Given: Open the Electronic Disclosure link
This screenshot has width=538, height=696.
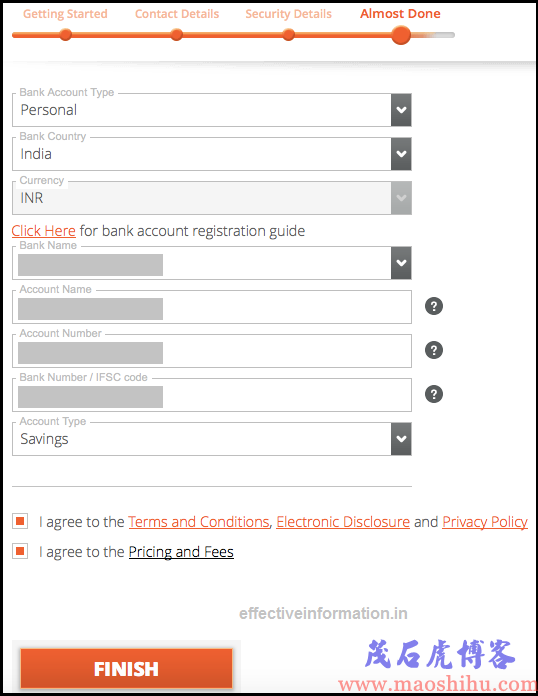Looking at the screenshot, I should (x=343, y=522).
